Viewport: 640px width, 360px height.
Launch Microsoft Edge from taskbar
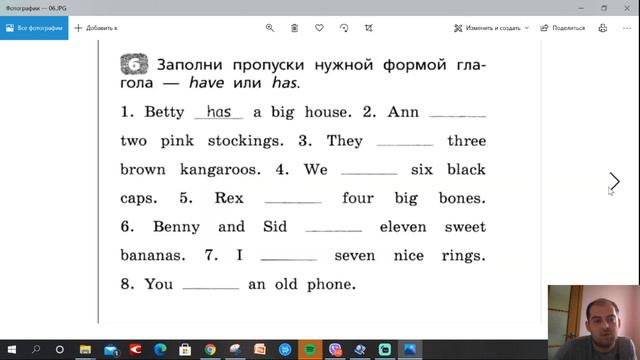click(160, 349)
